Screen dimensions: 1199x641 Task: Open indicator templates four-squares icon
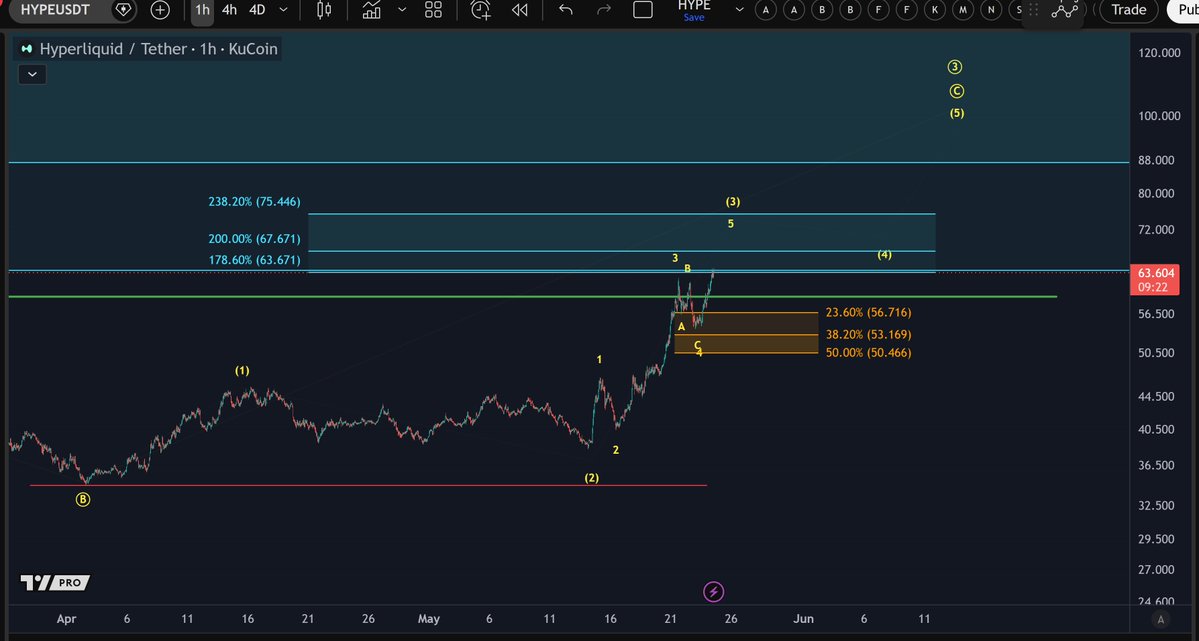pos(434,10)
